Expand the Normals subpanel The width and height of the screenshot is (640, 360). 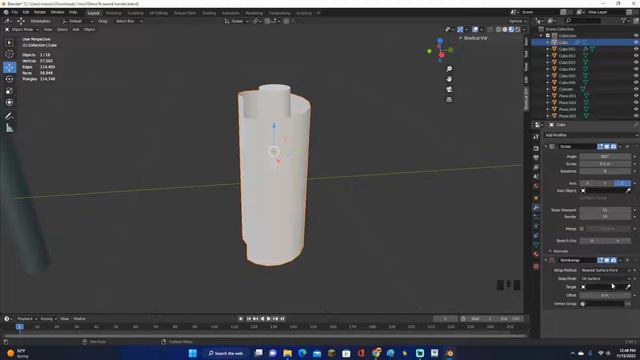click(558, 251)
